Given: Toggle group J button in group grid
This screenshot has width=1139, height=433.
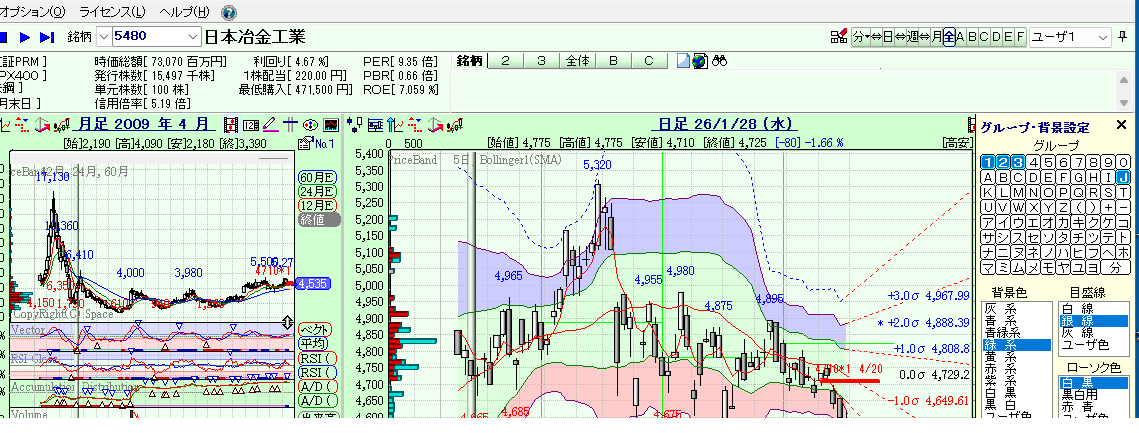Looking at the screenshot, I should [x=1123, y=177].
